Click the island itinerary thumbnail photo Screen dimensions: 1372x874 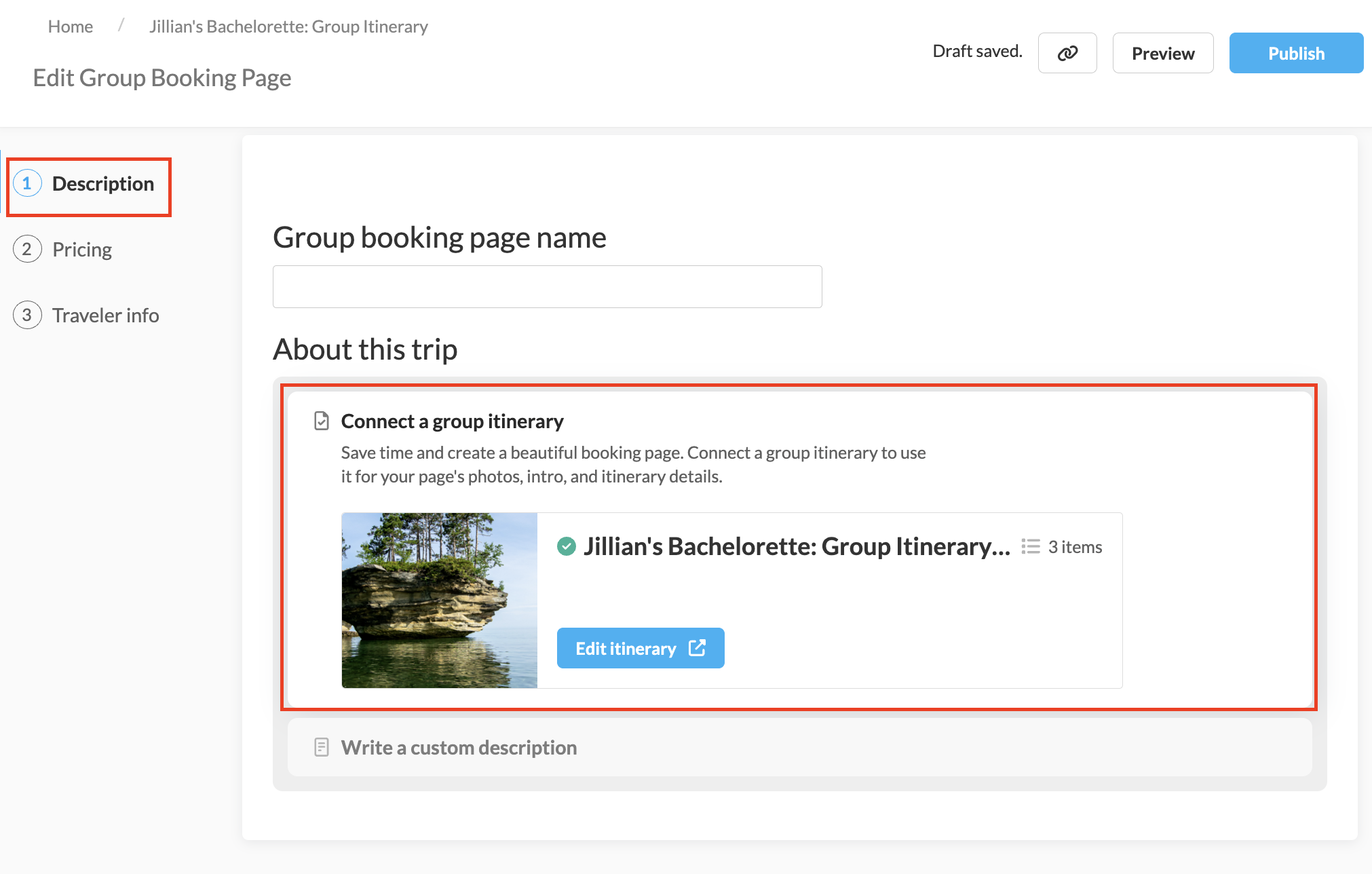pyautogui.click(x=440, y=601)
